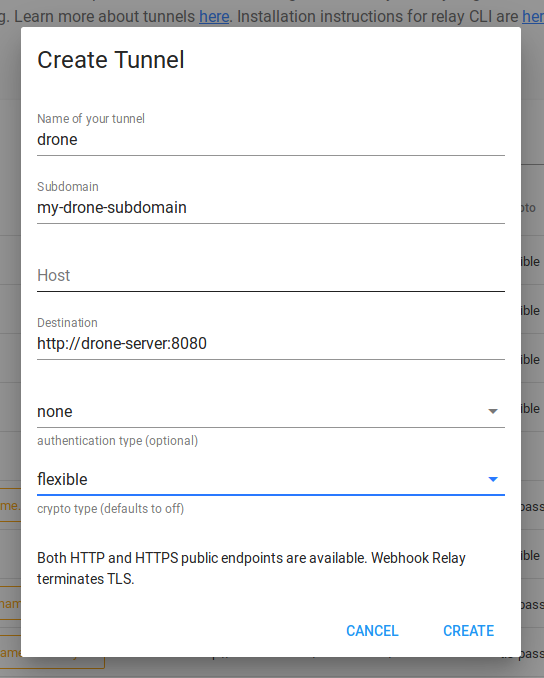Open the 'here' link about tunnels

pos(214,16)
